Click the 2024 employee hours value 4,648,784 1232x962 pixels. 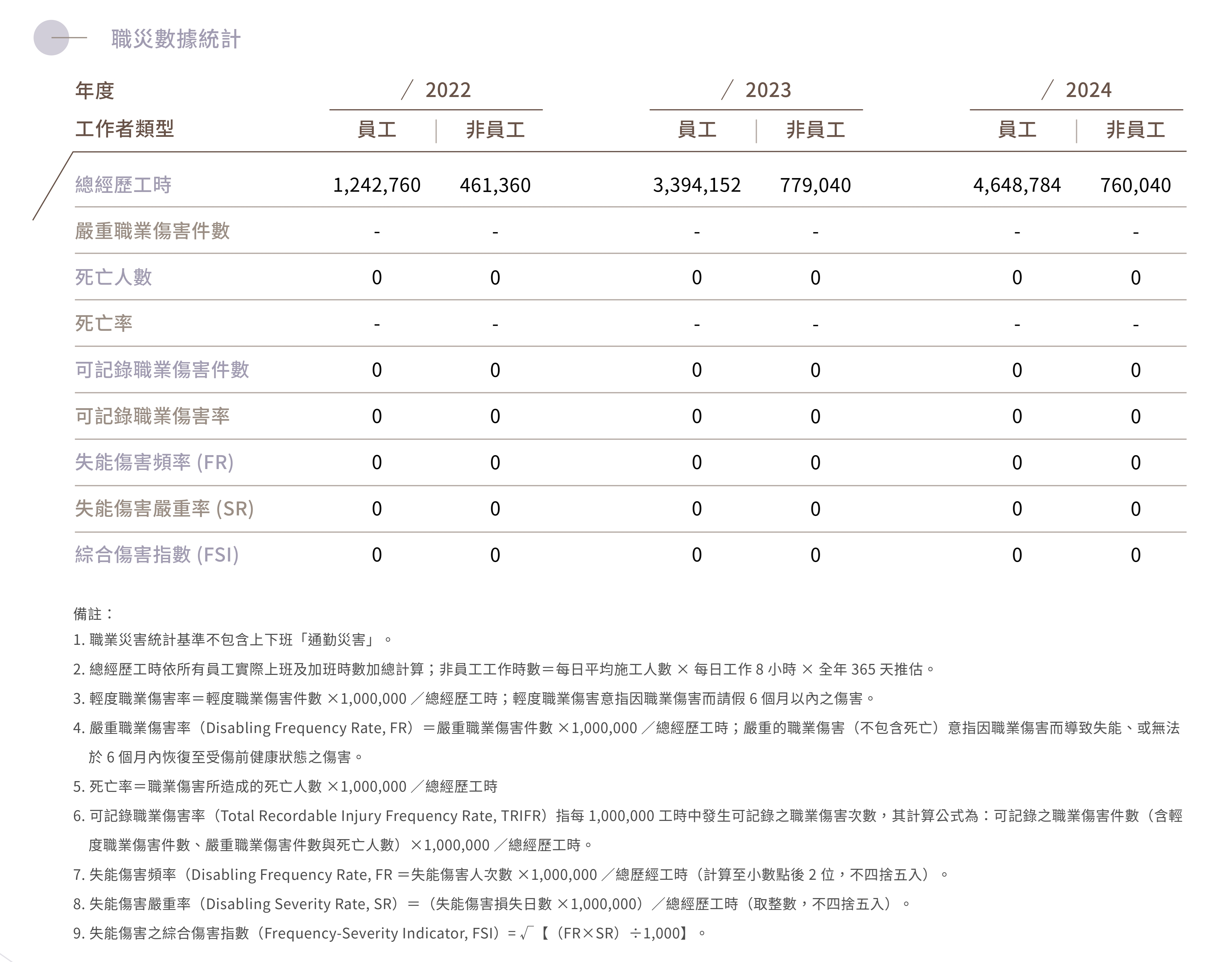tap(1016, 185)
